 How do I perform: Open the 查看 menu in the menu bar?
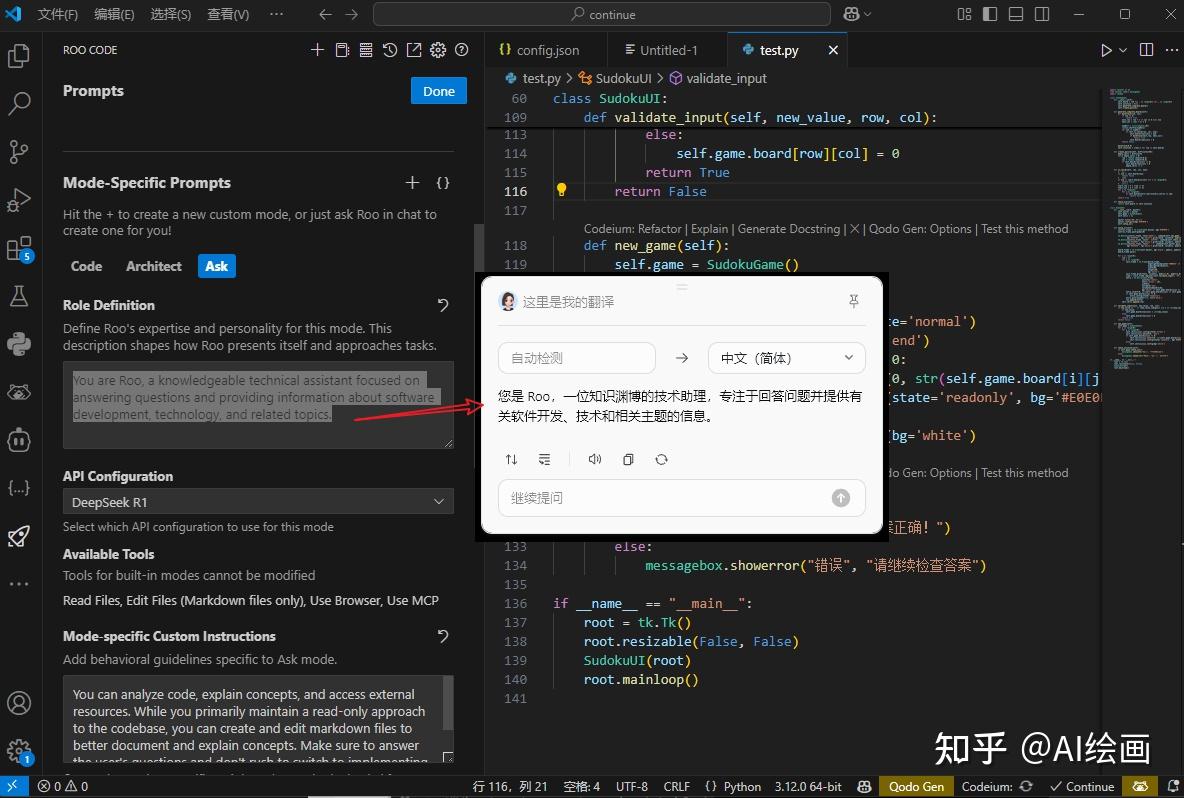click(x=227, y=14)
